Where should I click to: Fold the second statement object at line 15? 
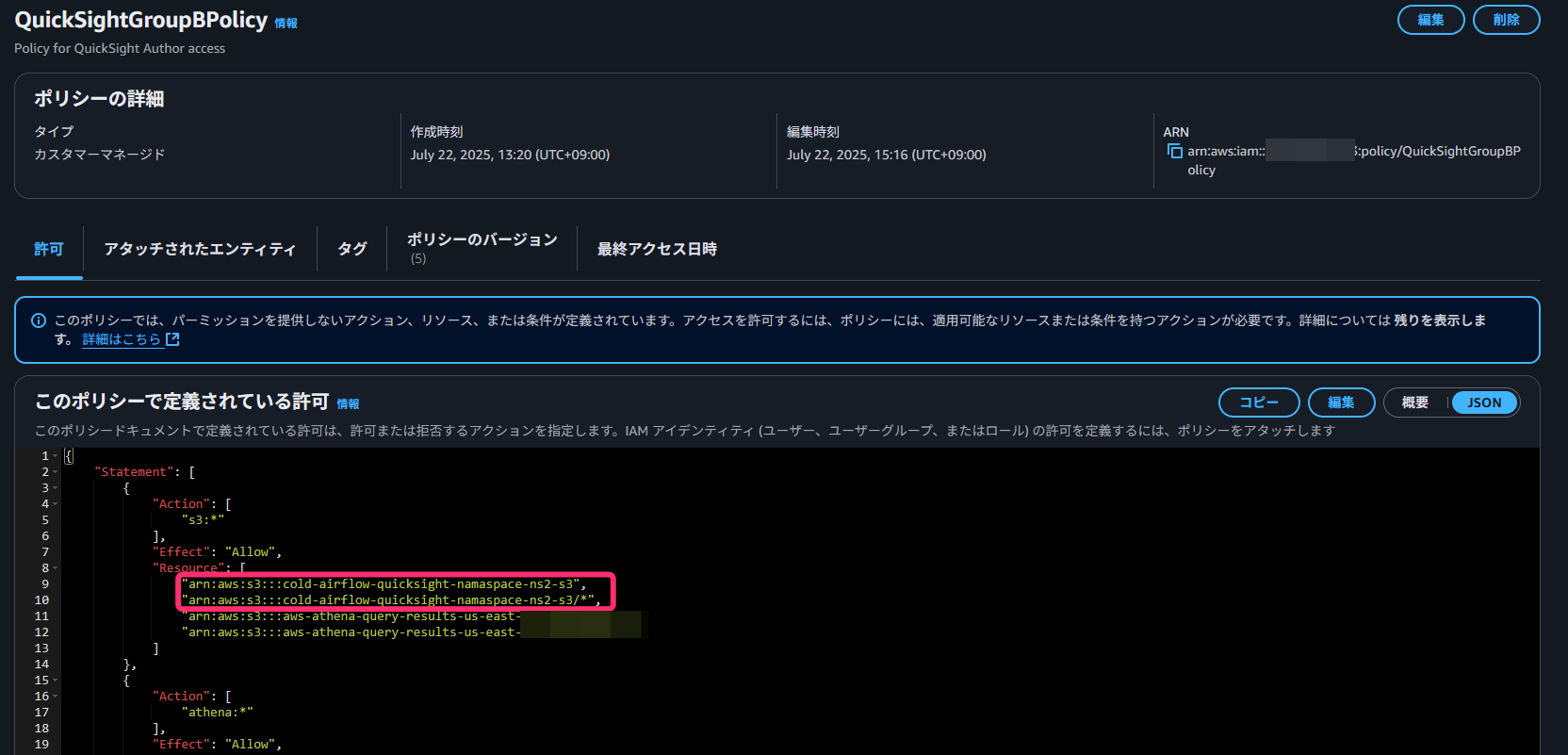coord(56,681)
